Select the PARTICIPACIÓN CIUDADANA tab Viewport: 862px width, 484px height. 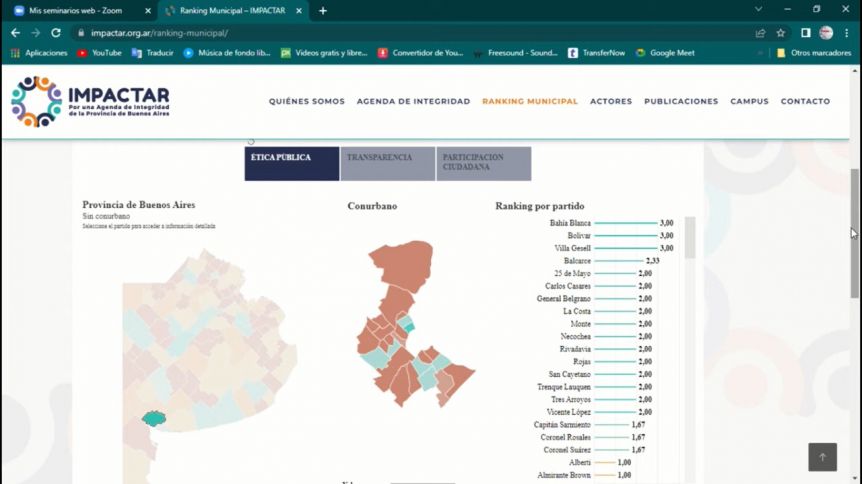(484, 163)
